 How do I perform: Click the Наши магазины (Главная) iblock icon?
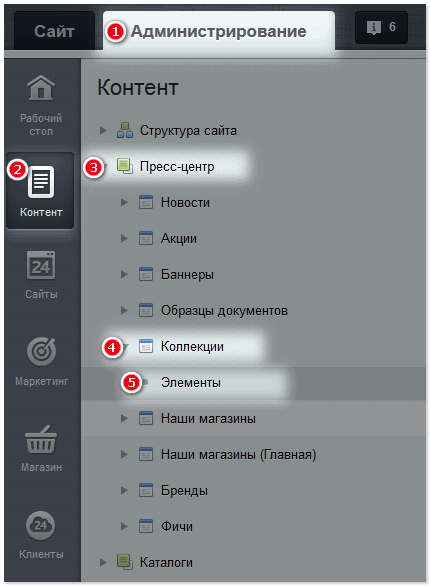146,454
